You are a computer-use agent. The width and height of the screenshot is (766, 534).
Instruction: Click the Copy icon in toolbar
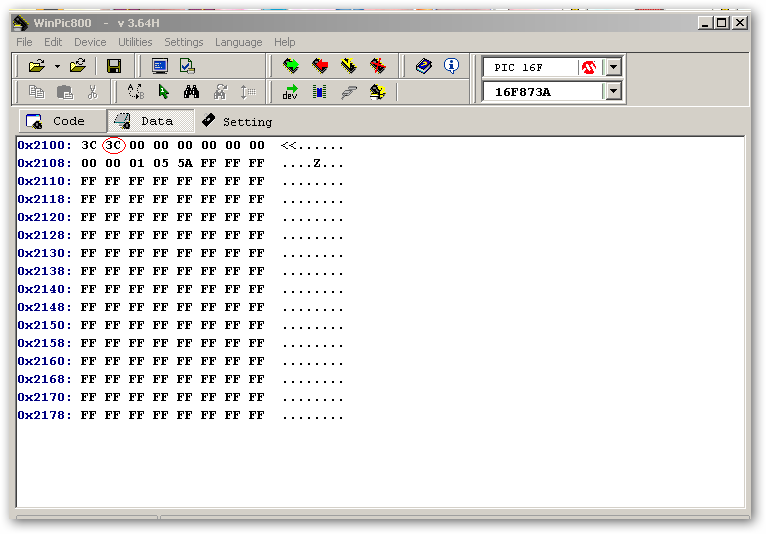(37, 92)
